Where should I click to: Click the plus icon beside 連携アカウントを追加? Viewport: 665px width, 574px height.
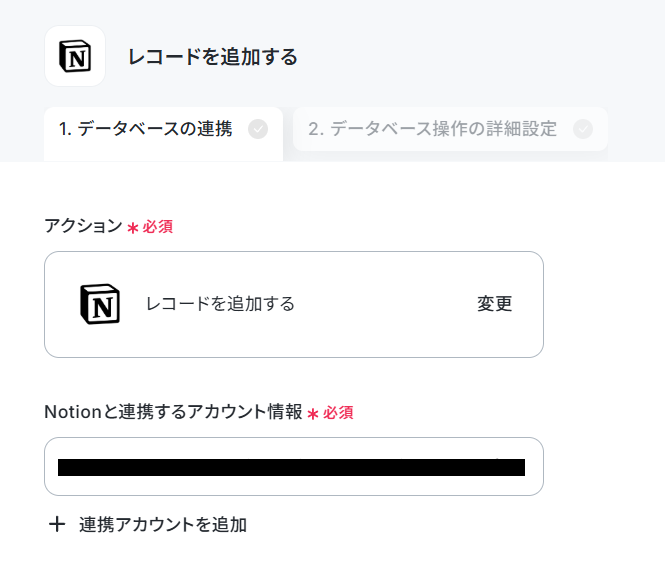click(57, 524)
